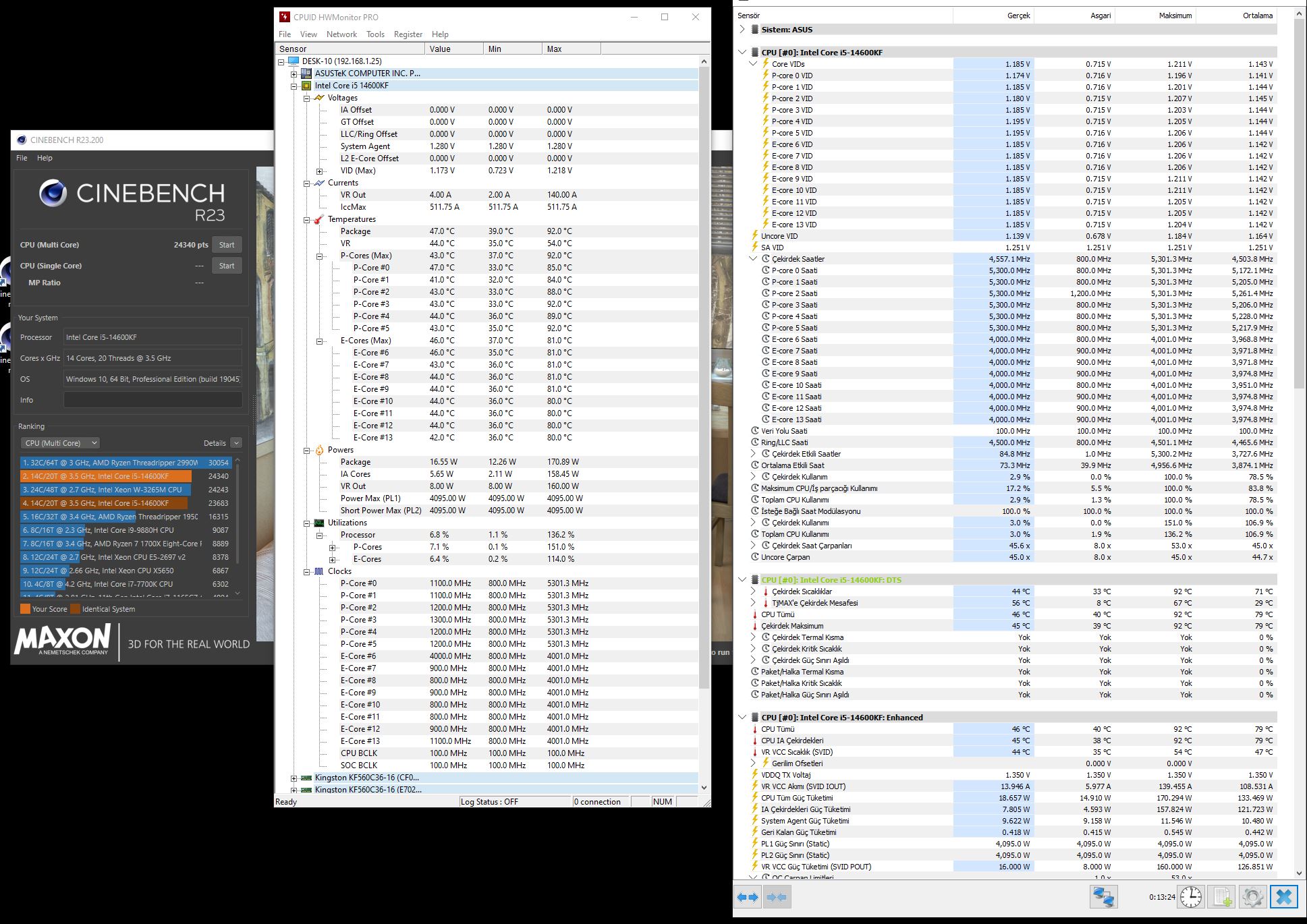Expand the VID (Max) node in HWMonitor
Viewport: 1307px width, 924px height.
(320, 171)
